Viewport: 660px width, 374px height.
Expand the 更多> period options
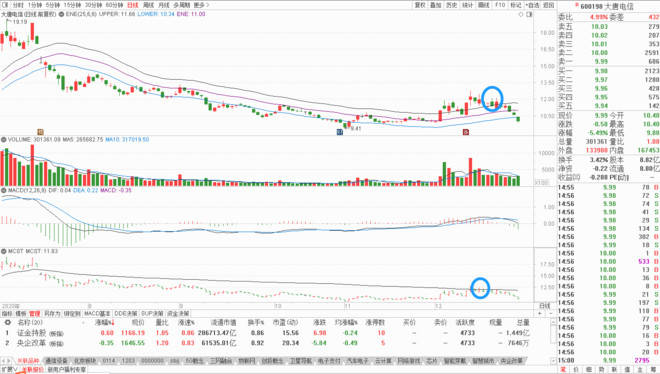pyautogui.click(x=201, y=5)
